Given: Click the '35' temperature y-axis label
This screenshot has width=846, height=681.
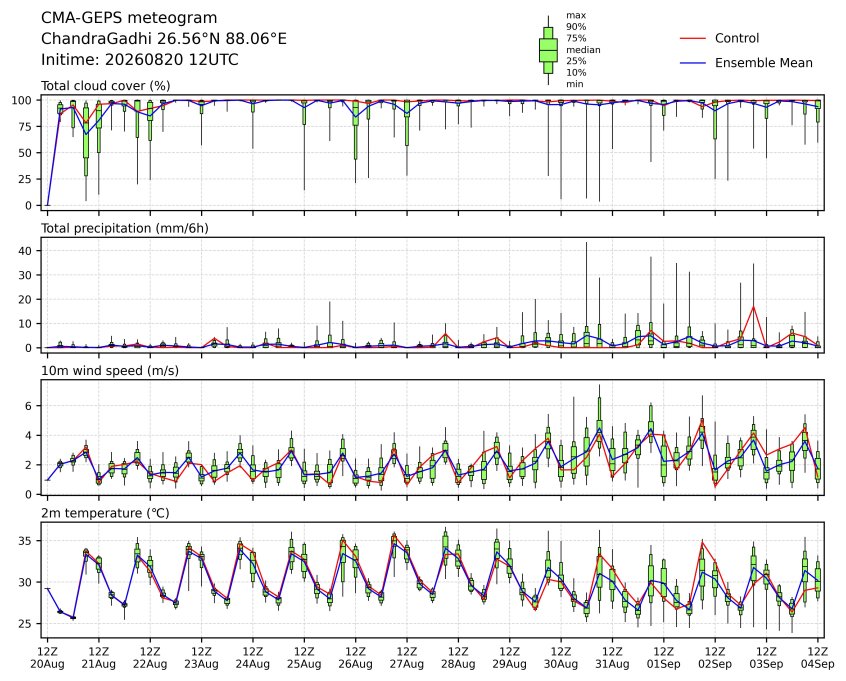Looking at the screenshot, I should [25, 541].
